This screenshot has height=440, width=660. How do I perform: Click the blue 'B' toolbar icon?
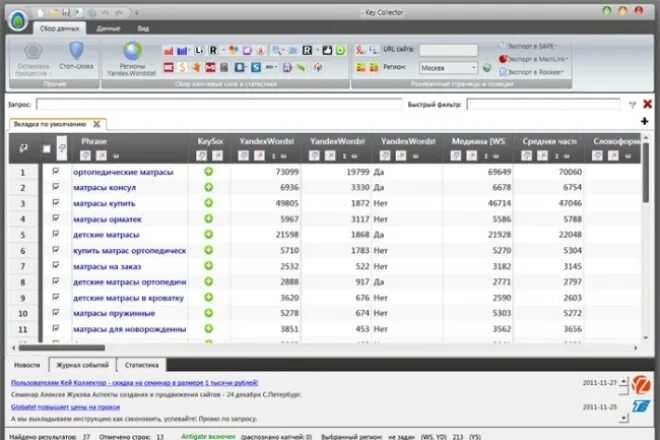tap(240, 67)
